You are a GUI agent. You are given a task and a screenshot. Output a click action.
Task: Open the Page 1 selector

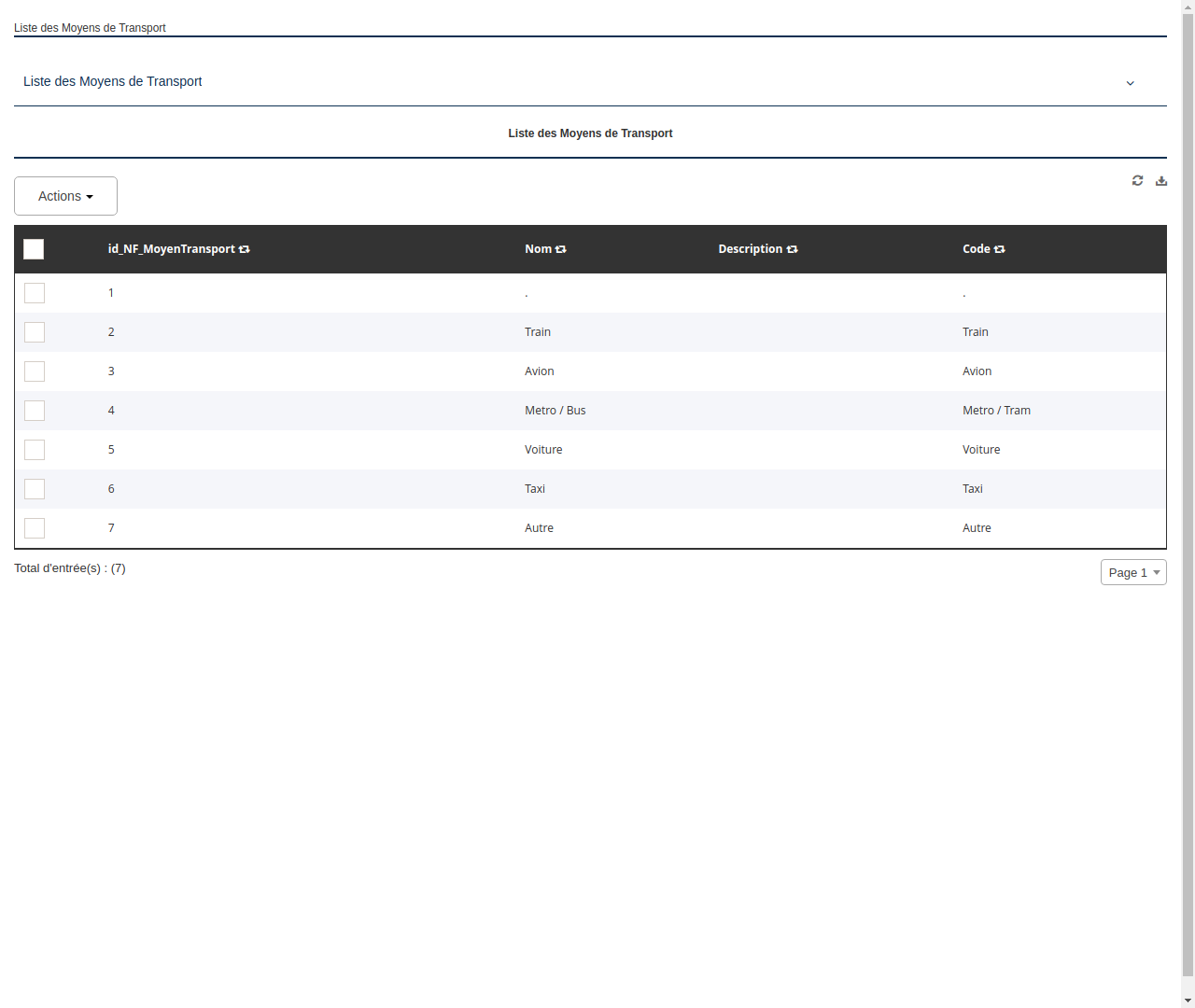pos(1133,572)
